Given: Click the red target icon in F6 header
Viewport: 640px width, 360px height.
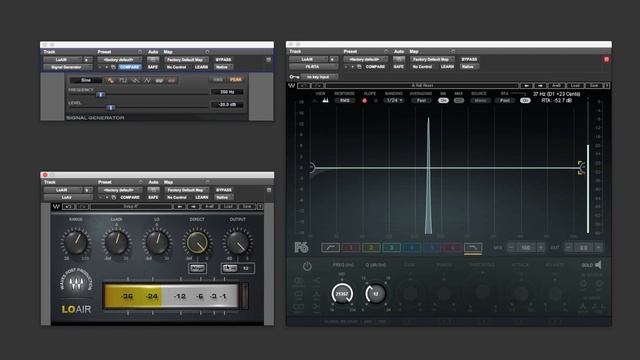Looking at the screenshot, I should (x=607, y=60).
